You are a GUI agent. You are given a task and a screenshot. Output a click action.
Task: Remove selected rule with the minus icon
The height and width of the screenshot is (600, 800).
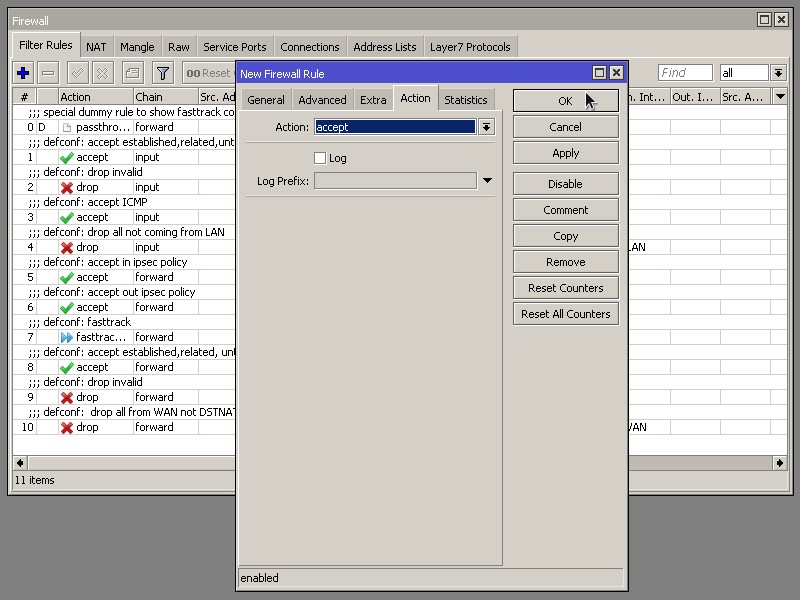click(48, 73)
